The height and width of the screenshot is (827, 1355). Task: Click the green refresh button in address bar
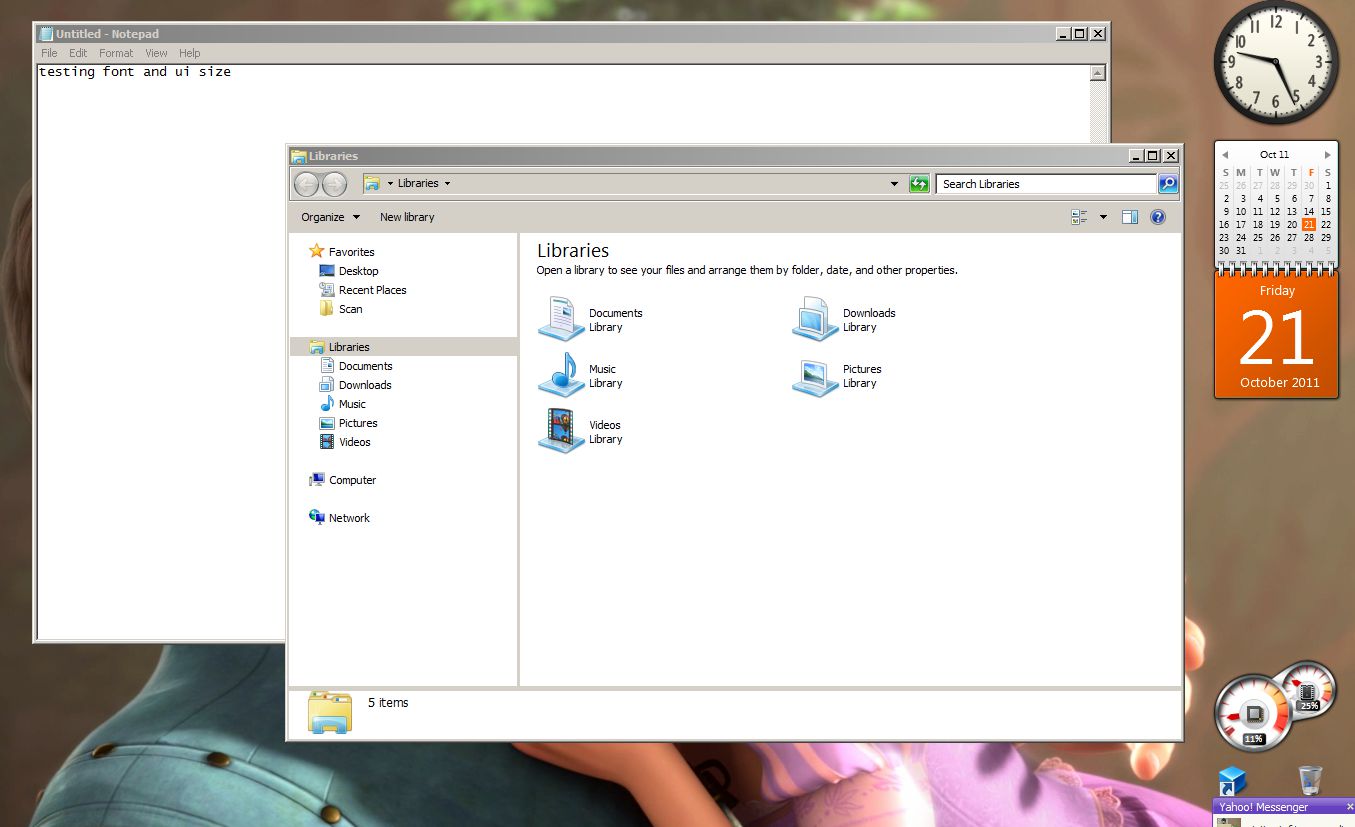pyautogui.click(x=919, y=184)
